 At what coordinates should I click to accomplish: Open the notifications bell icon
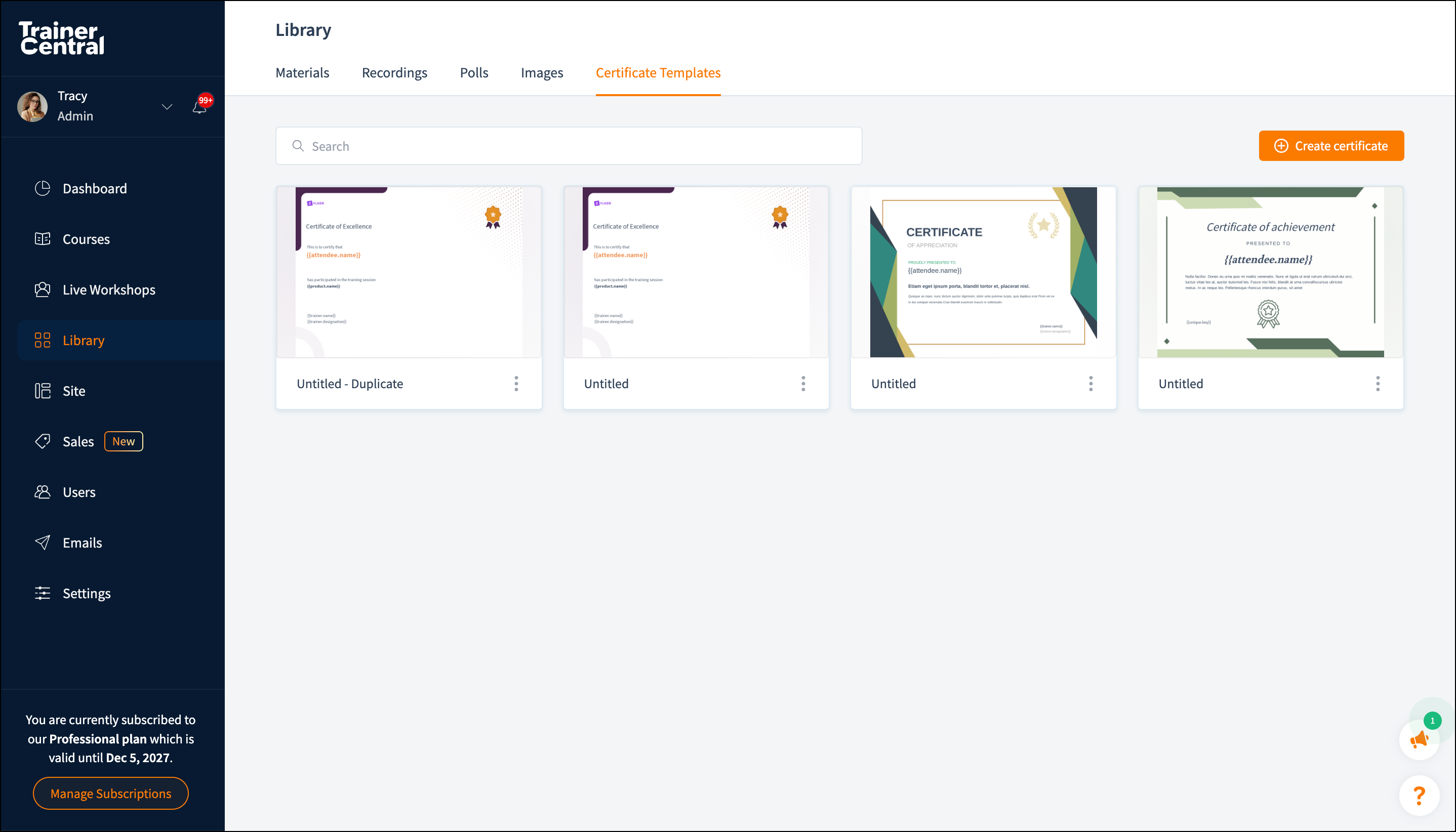pos(199,107)
